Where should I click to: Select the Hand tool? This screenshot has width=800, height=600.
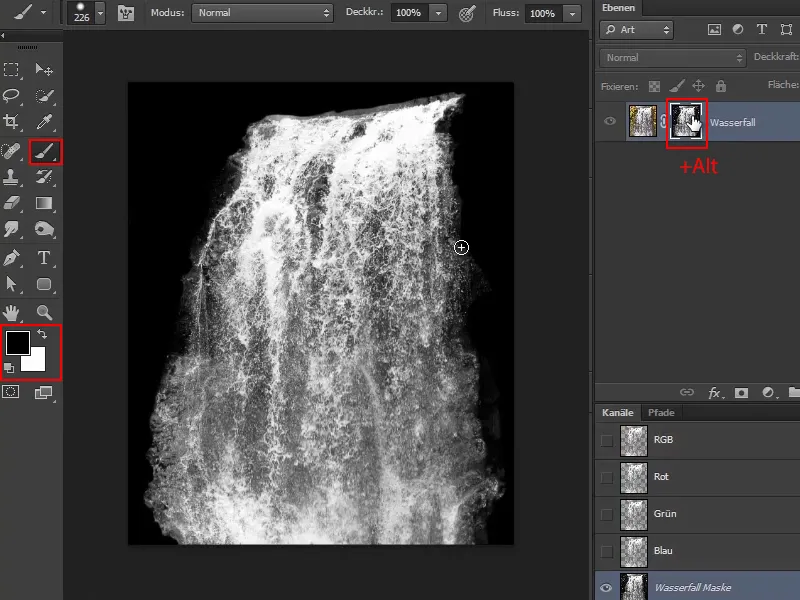tap(11, 312)
